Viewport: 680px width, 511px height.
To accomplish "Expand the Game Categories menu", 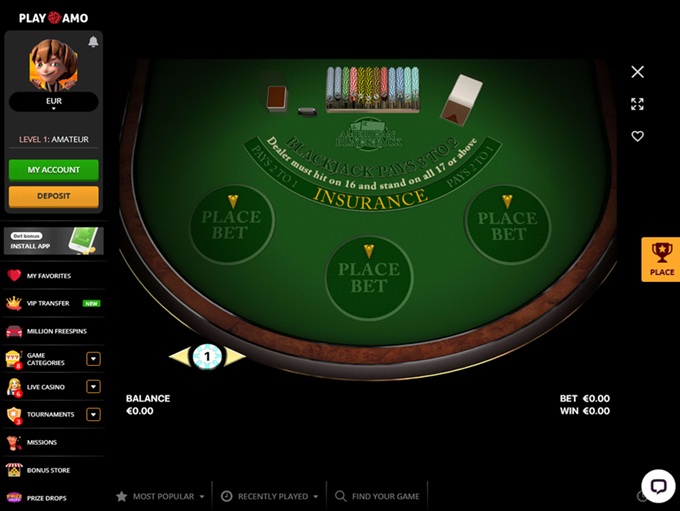I will pyautogui.click(x=93, y=359).
